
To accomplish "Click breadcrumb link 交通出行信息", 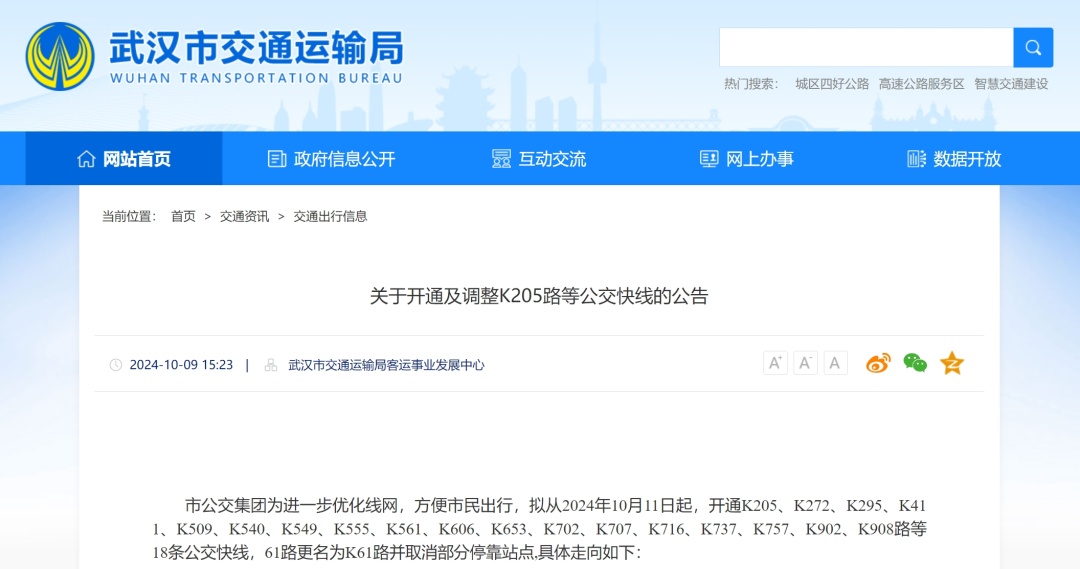I will (x=331, y=216).
